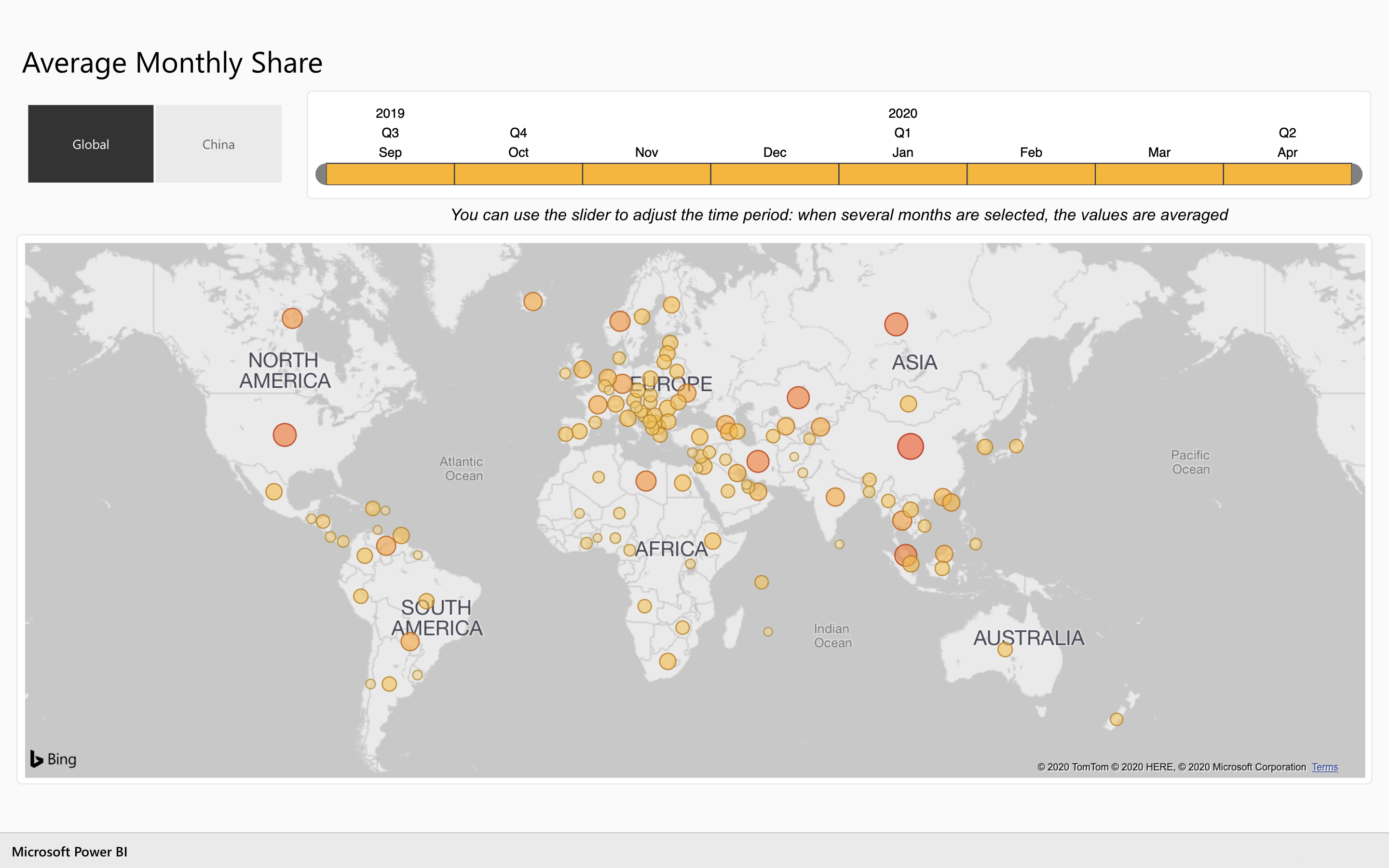
Task: Select the Jan segment on timeline
Action: point(902,174)
